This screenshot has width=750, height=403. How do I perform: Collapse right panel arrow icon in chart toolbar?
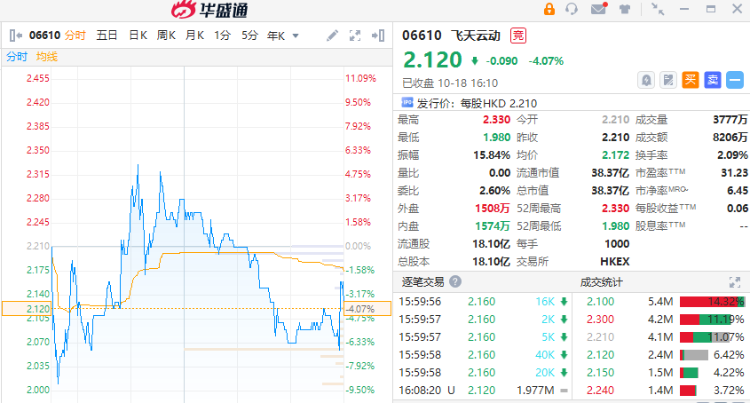point(378,35)
